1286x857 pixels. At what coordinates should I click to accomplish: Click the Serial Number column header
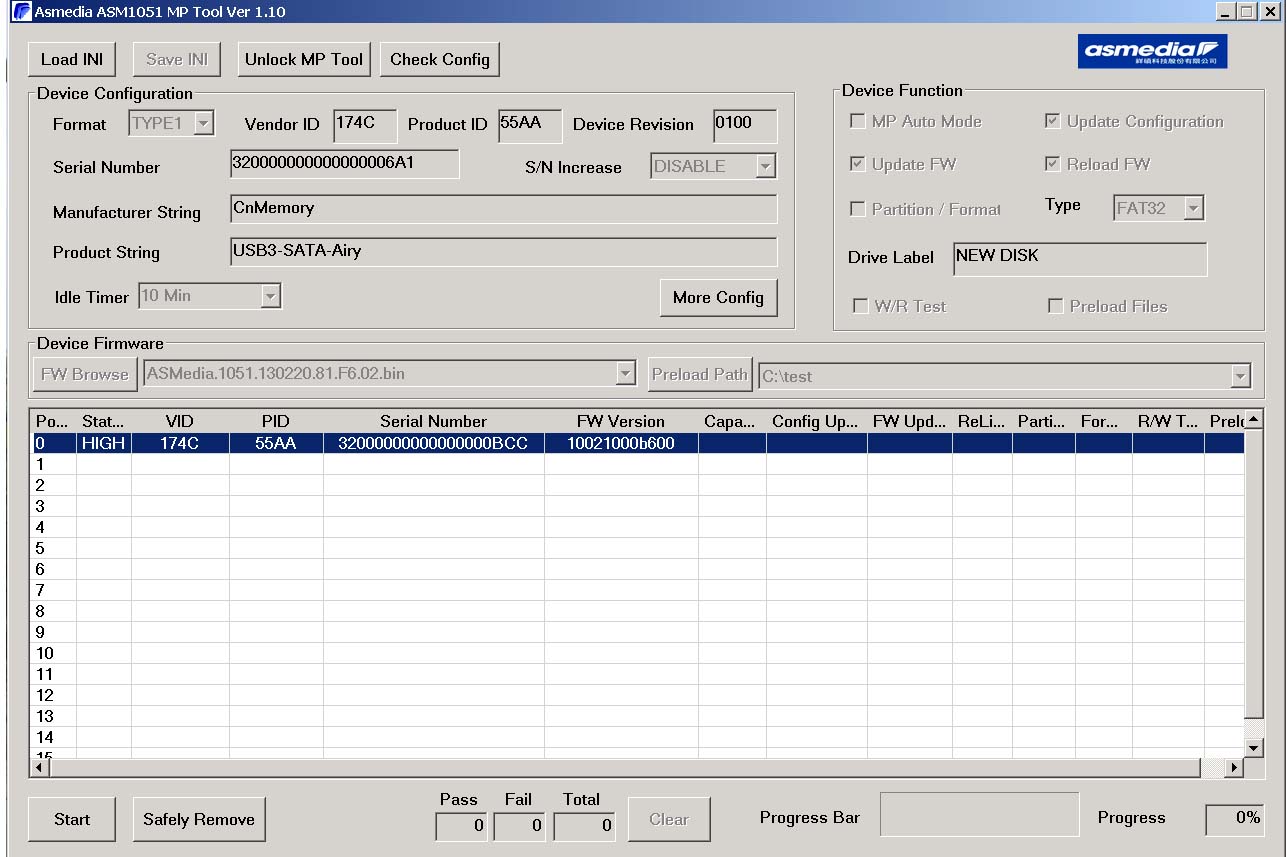click(434, 421)
